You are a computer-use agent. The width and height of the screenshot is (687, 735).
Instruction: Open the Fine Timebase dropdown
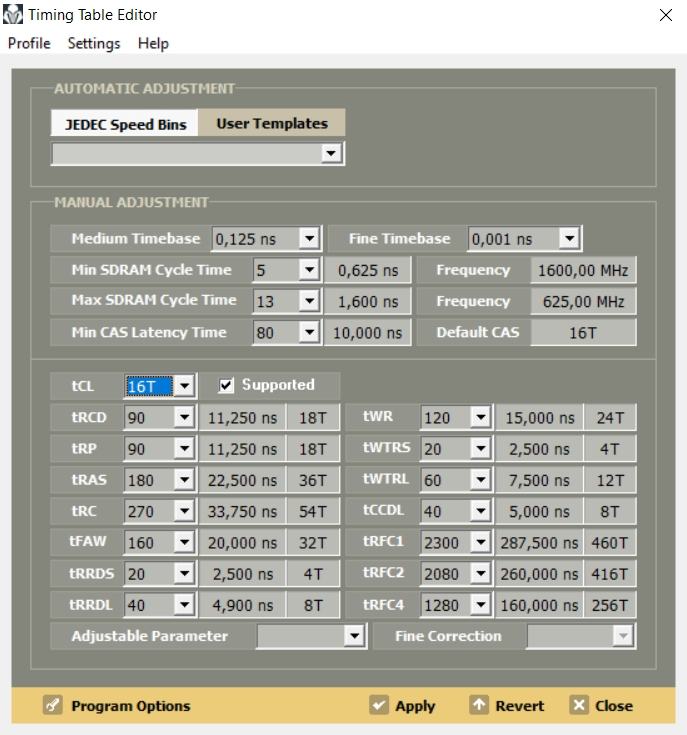569,238
